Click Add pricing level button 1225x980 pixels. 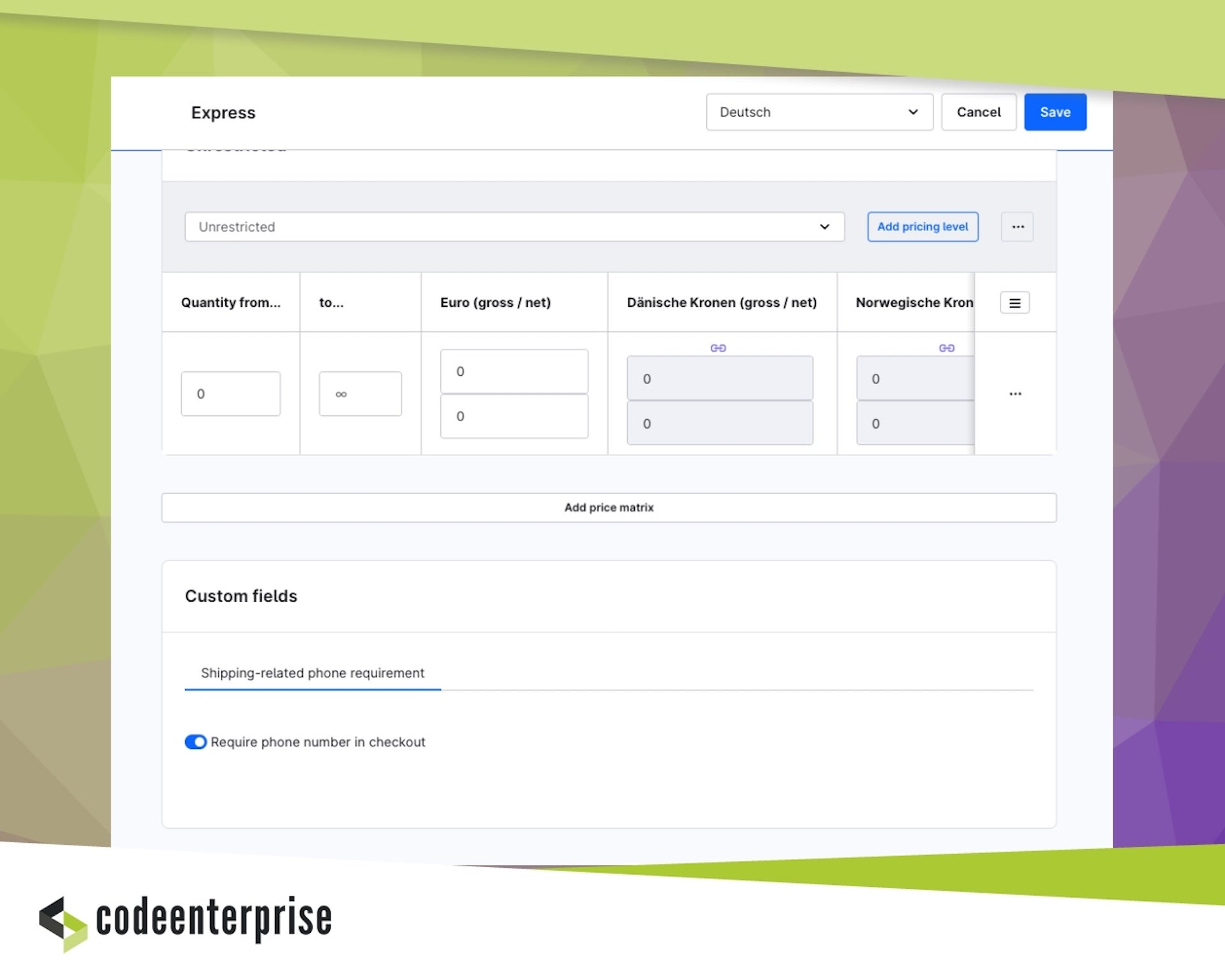[x=923, y=226]
